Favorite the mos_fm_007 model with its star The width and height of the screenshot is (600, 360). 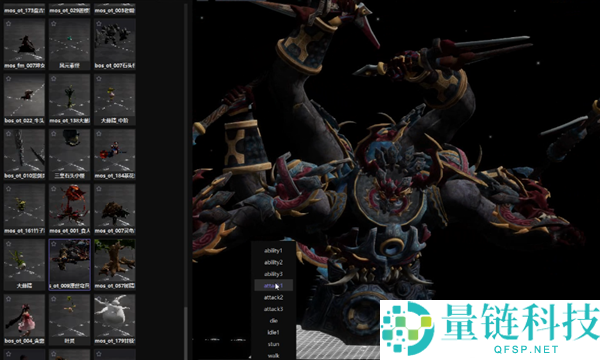click(x=8, y=24)
